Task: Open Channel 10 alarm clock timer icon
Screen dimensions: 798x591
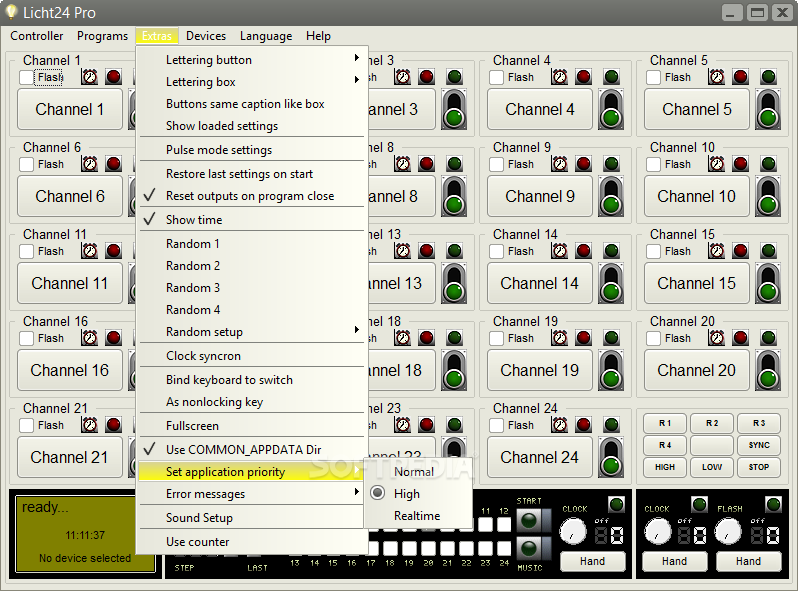Action: [x=717, y=164]
